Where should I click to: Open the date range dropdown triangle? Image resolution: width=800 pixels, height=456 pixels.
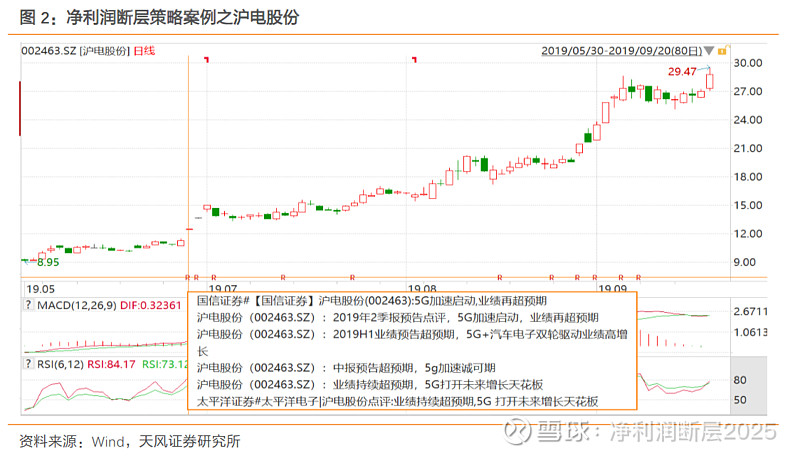(709, 51)
